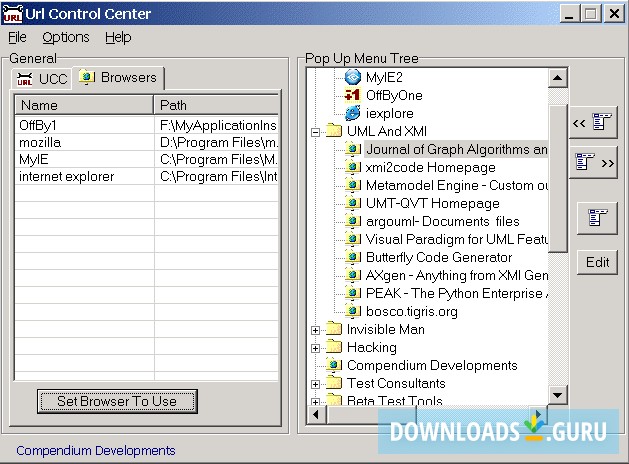Open the Help menu

click(118, 37)
